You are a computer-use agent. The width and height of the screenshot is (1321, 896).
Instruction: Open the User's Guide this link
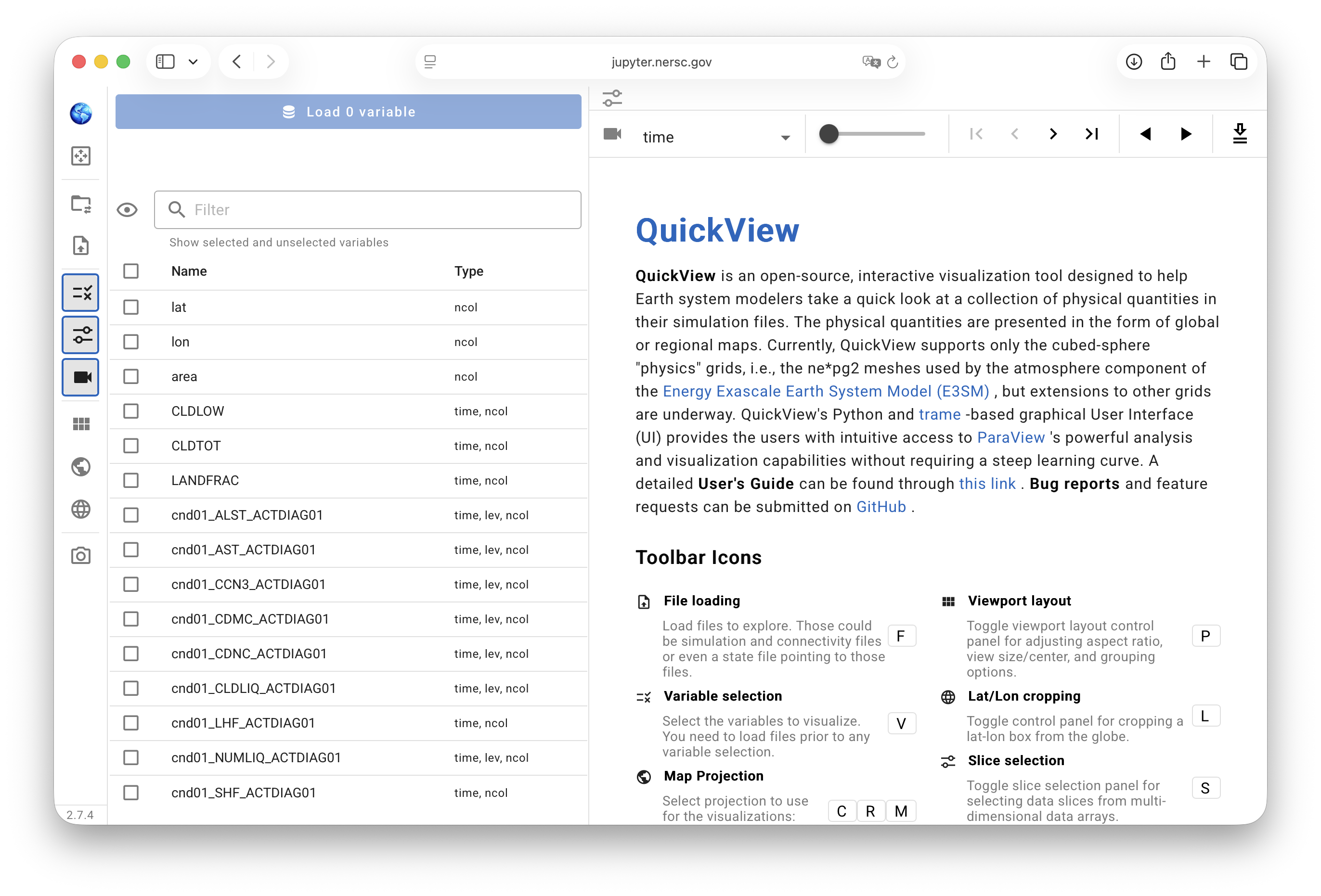click(987, 484)
